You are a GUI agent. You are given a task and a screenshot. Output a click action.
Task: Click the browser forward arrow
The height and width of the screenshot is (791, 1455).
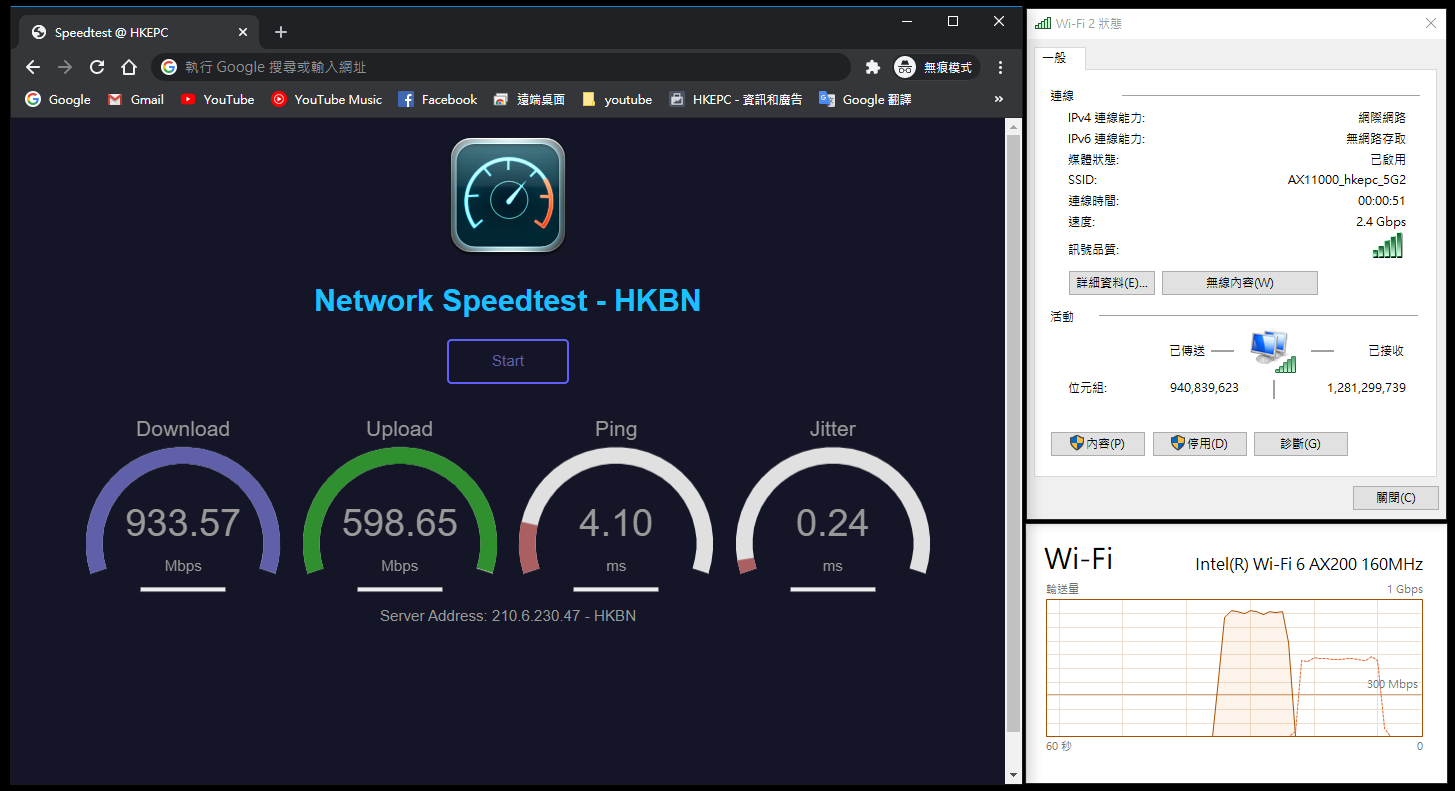[65, 67]
